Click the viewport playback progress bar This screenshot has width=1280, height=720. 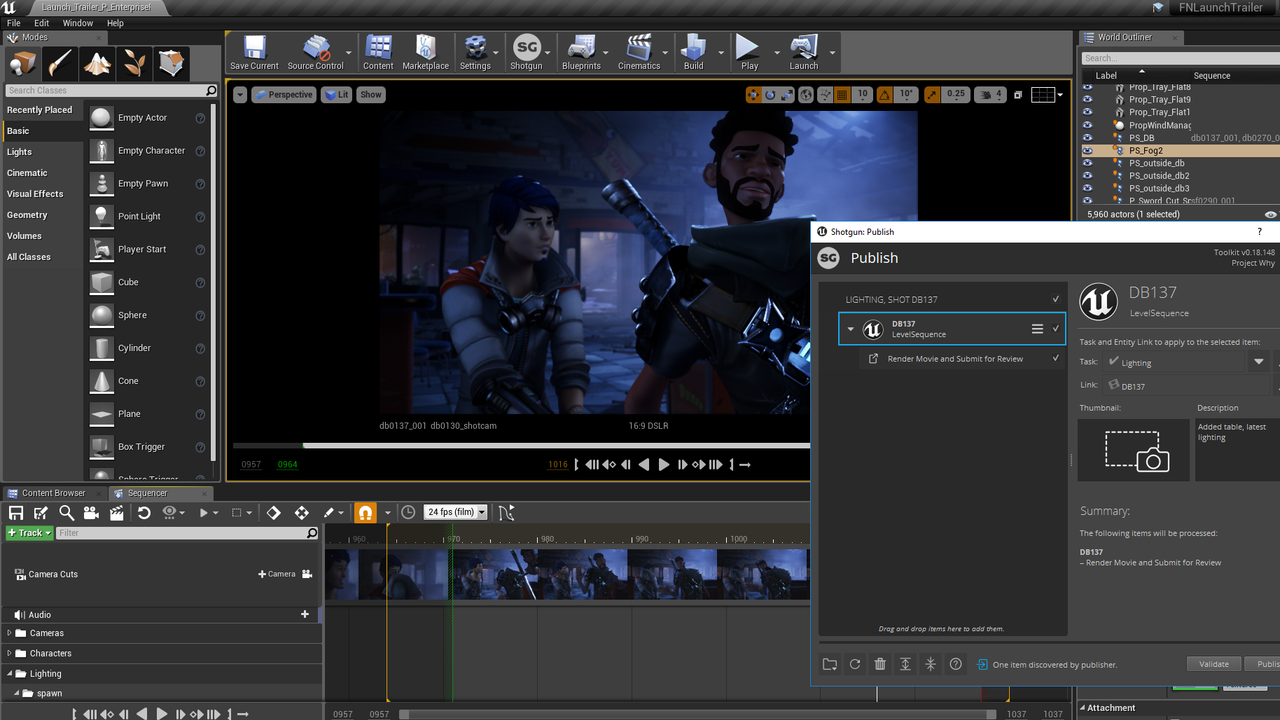521,446
